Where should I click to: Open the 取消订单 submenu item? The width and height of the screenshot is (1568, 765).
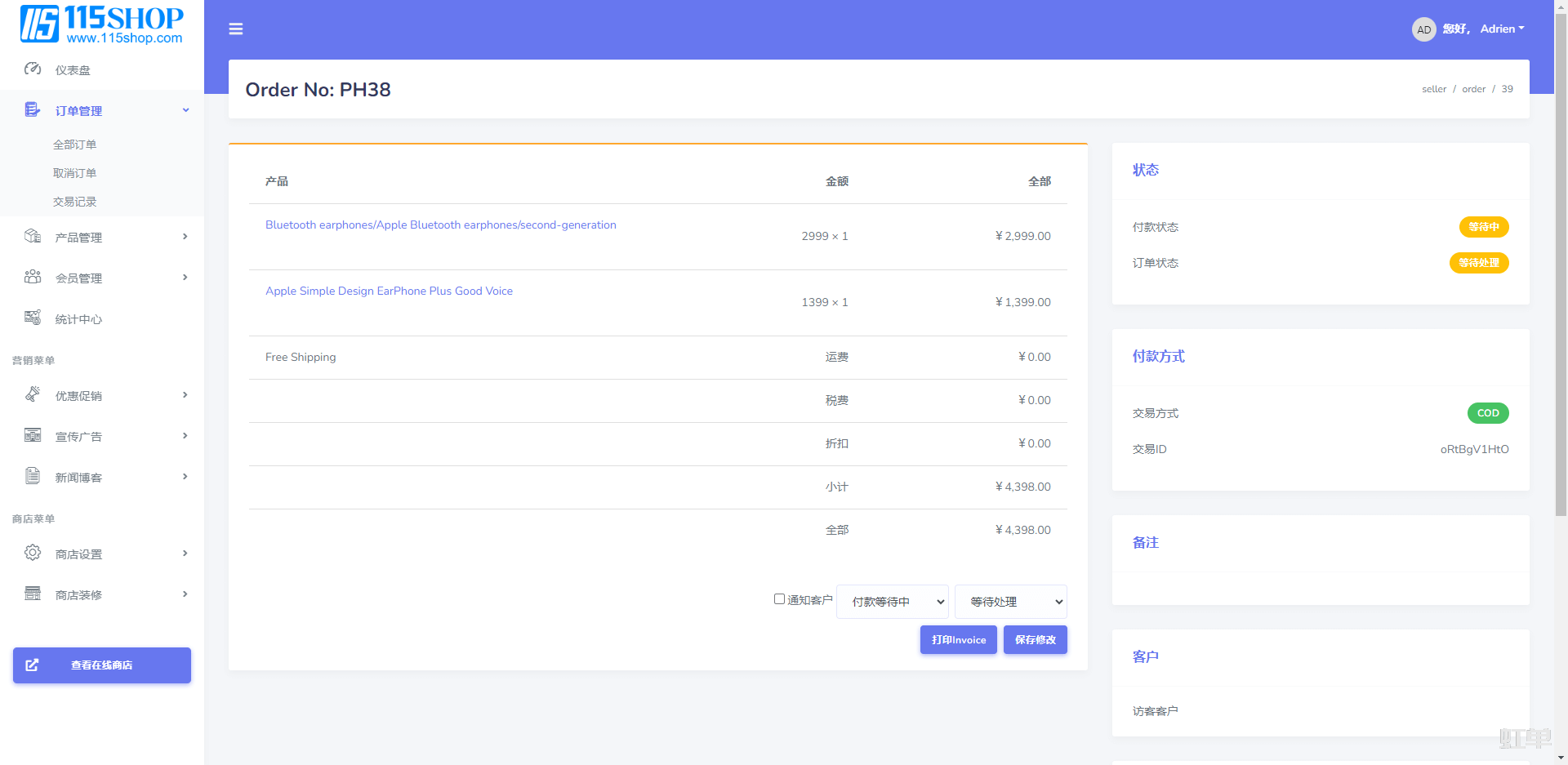75,173
